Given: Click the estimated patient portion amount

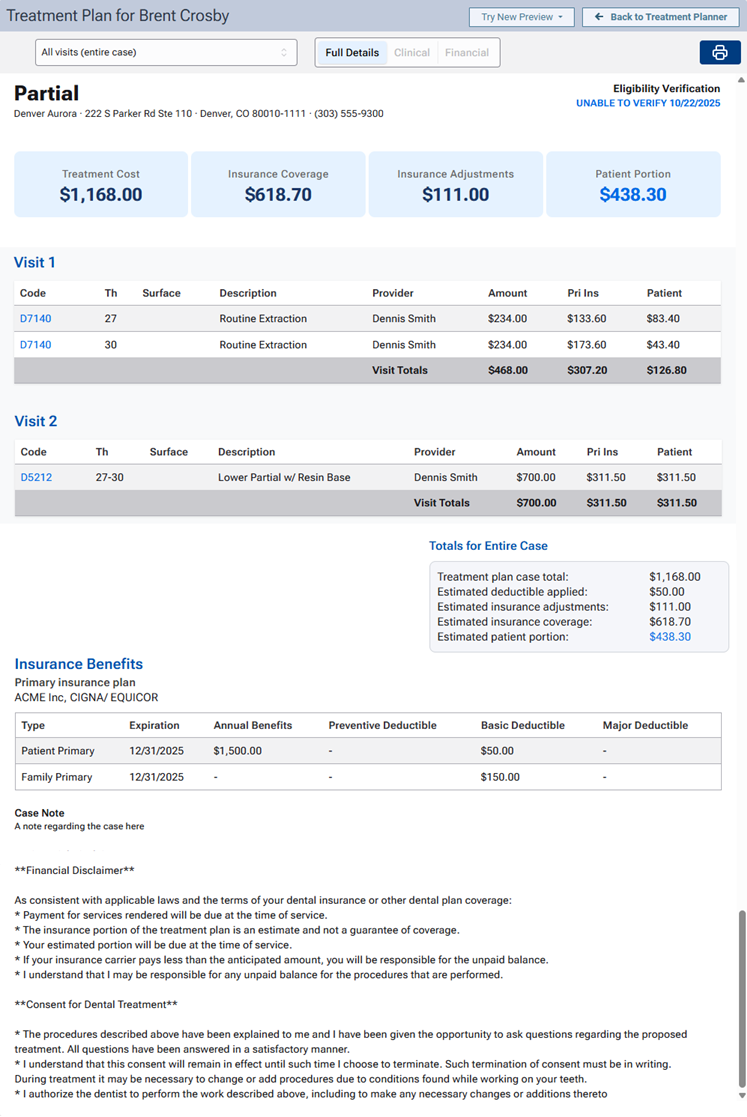Looking at the screenshot, I should tap(669, 637).
